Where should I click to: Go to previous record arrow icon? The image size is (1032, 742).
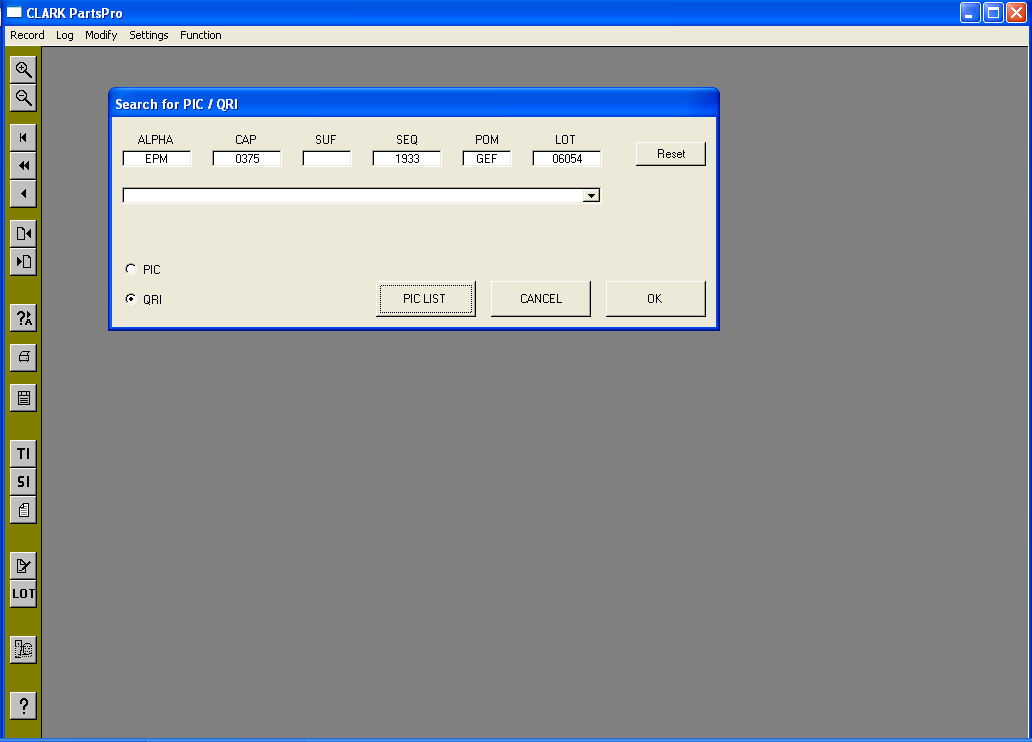pyautogui.click(x=23, y=194)
